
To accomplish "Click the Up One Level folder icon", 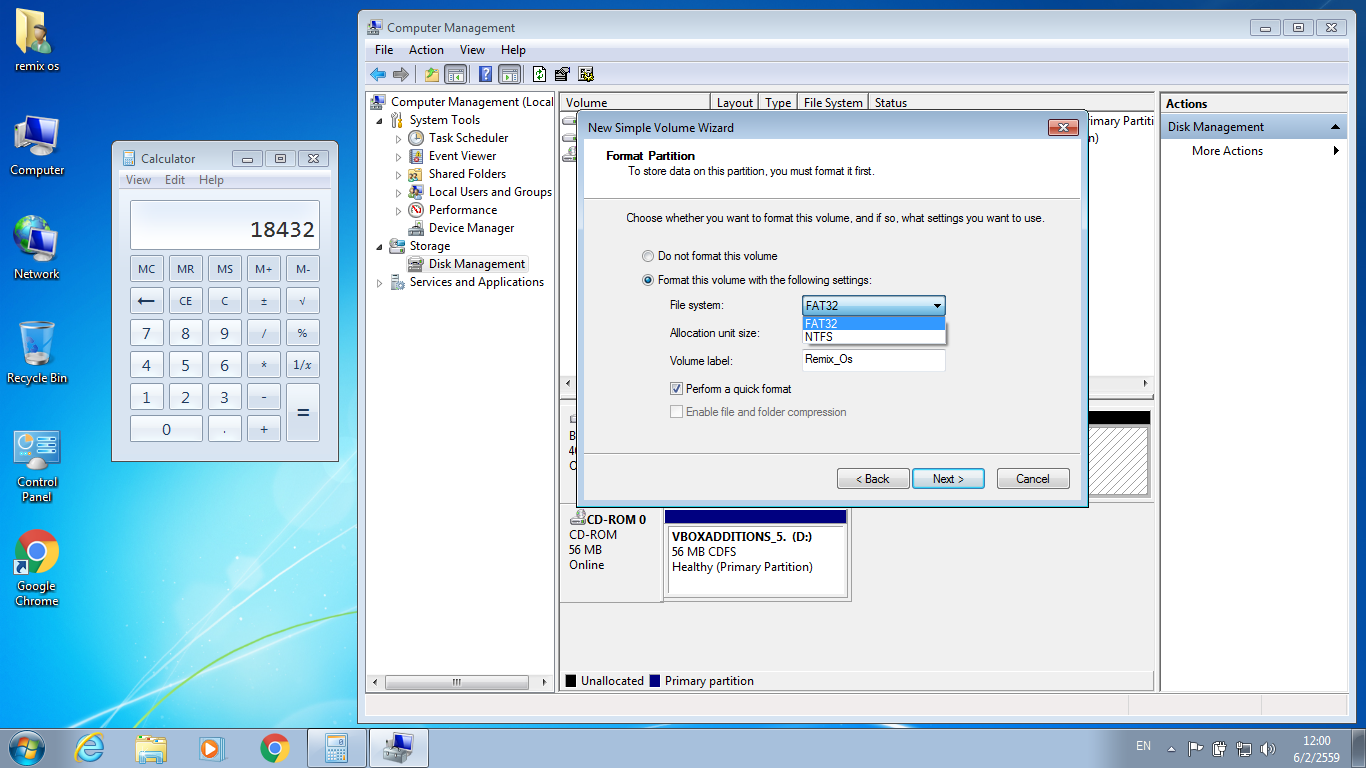I will tap(431, 74).
